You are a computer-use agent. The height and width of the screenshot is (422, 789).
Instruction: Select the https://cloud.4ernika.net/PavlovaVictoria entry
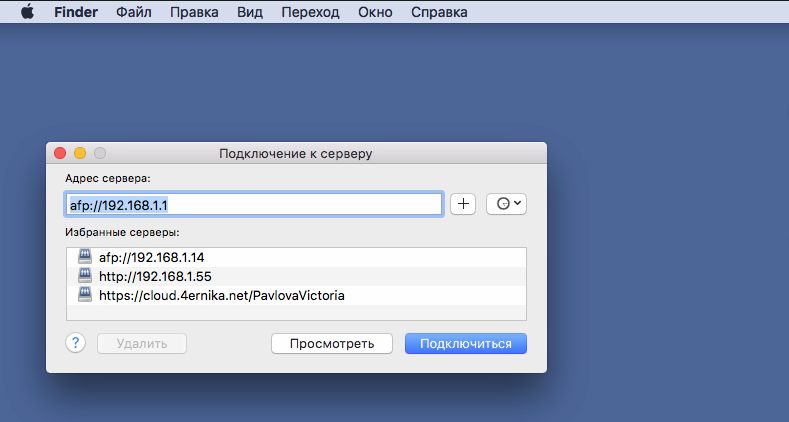pos(221,295)
